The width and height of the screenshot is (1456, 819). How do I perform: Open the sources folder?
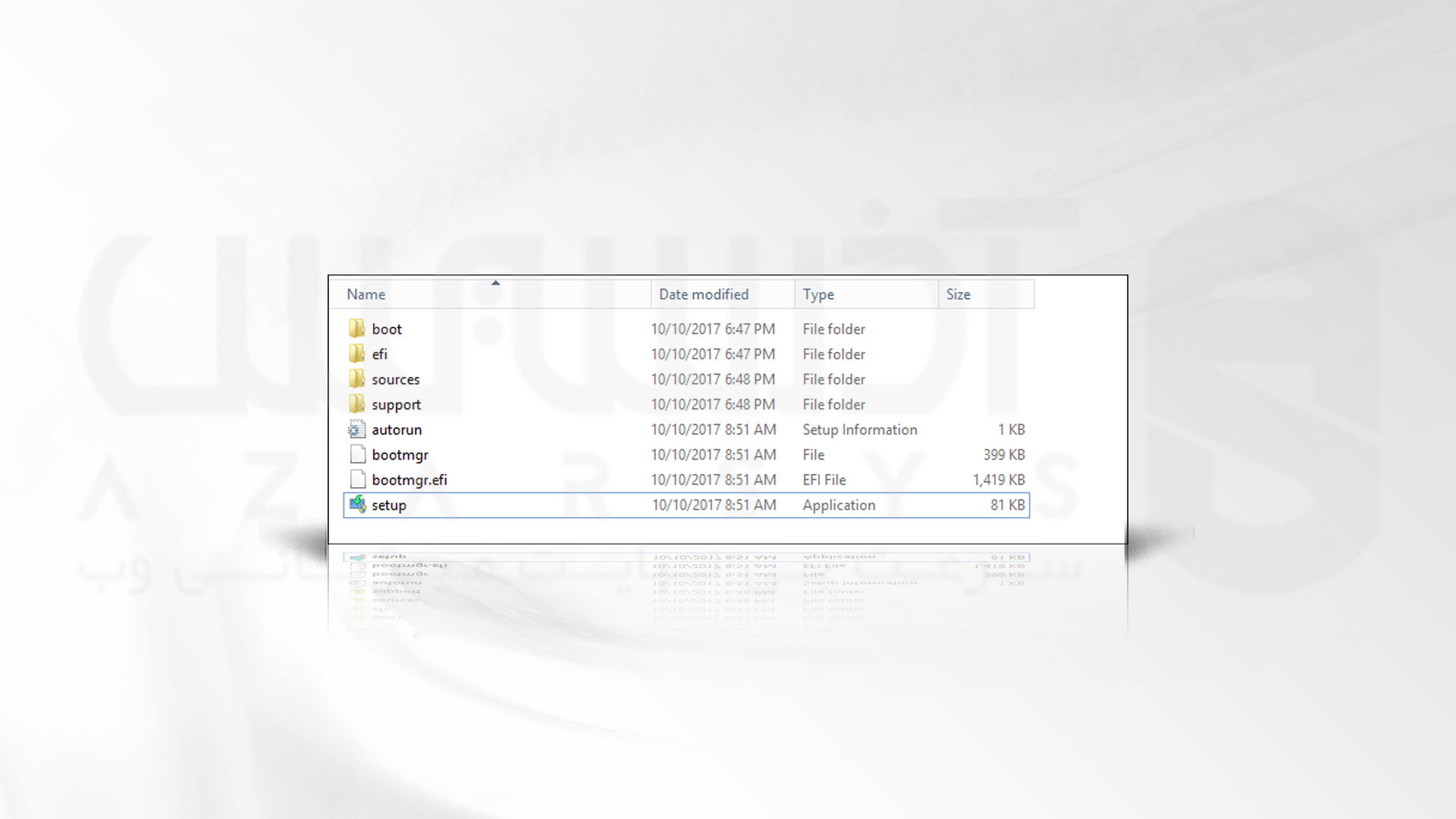tap(396, 379)
